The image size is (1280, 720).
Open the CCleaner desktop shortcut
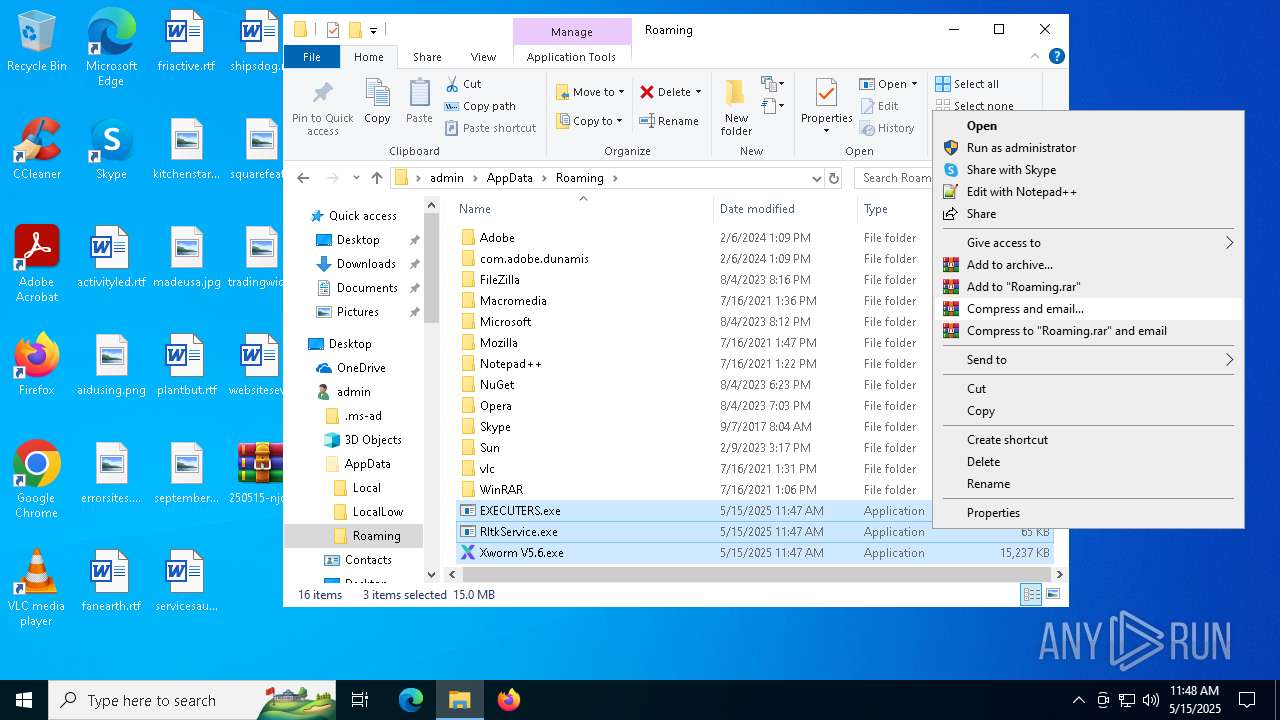click(x=37, y=149)
